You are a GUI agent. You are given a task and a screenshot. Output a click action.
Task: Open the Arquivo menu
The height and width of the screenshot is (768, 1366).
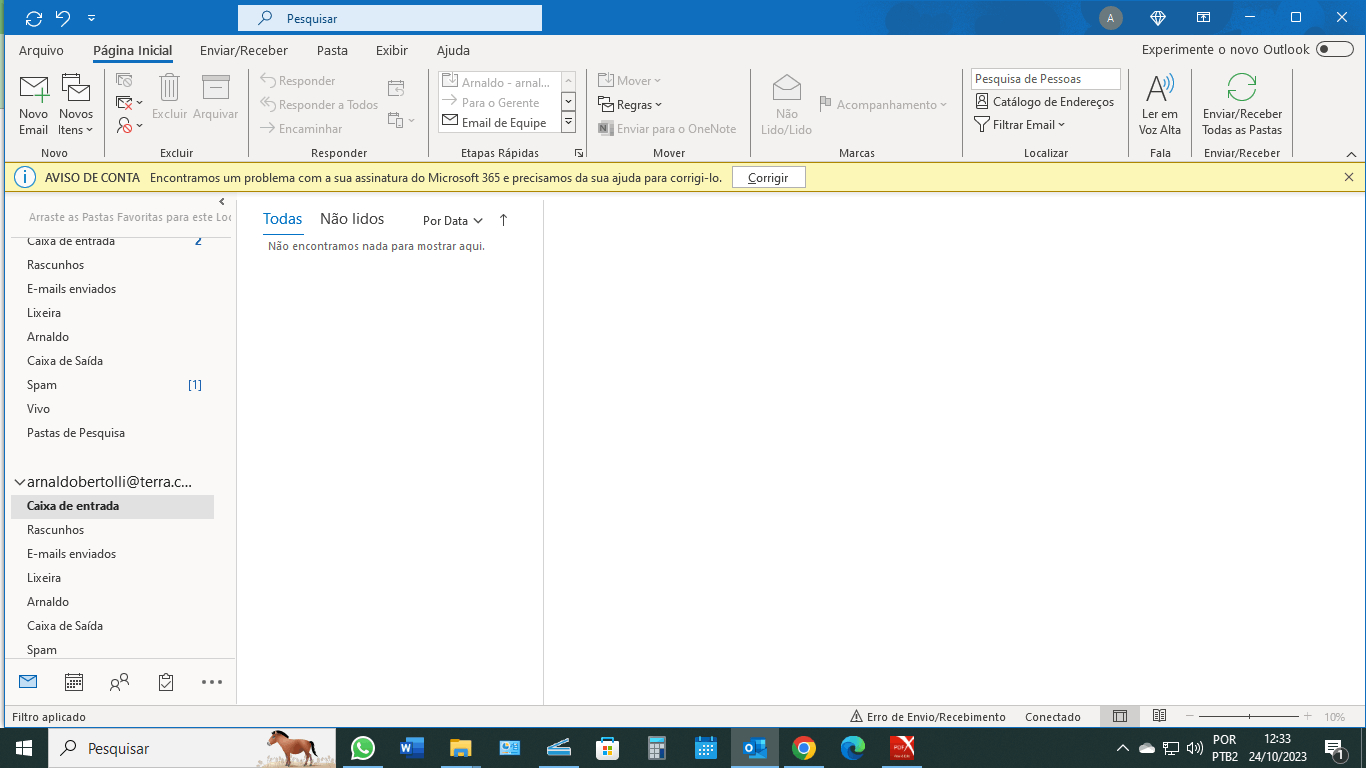tap(41, 51)
